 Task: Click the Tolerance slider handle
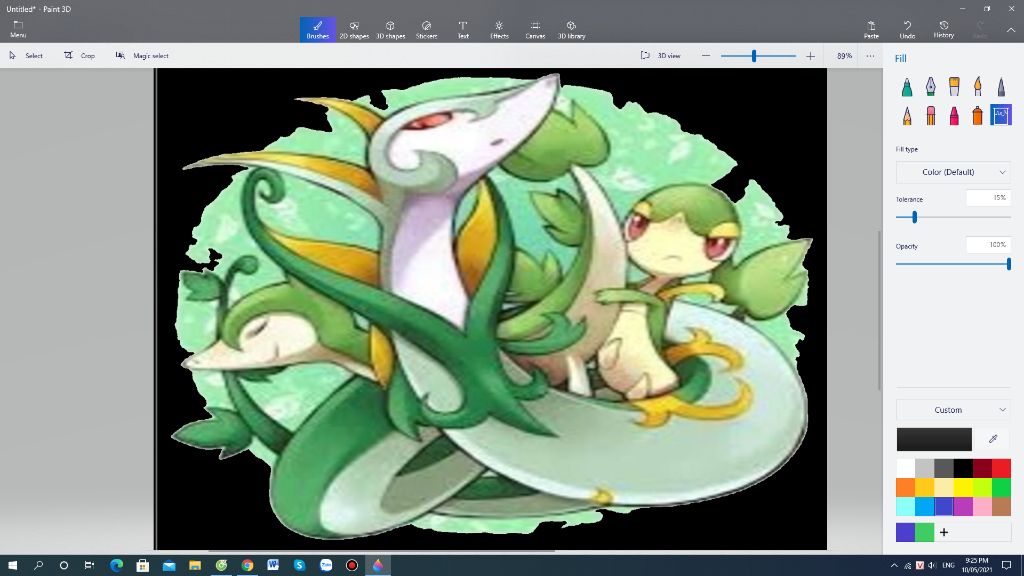[914, 217]
